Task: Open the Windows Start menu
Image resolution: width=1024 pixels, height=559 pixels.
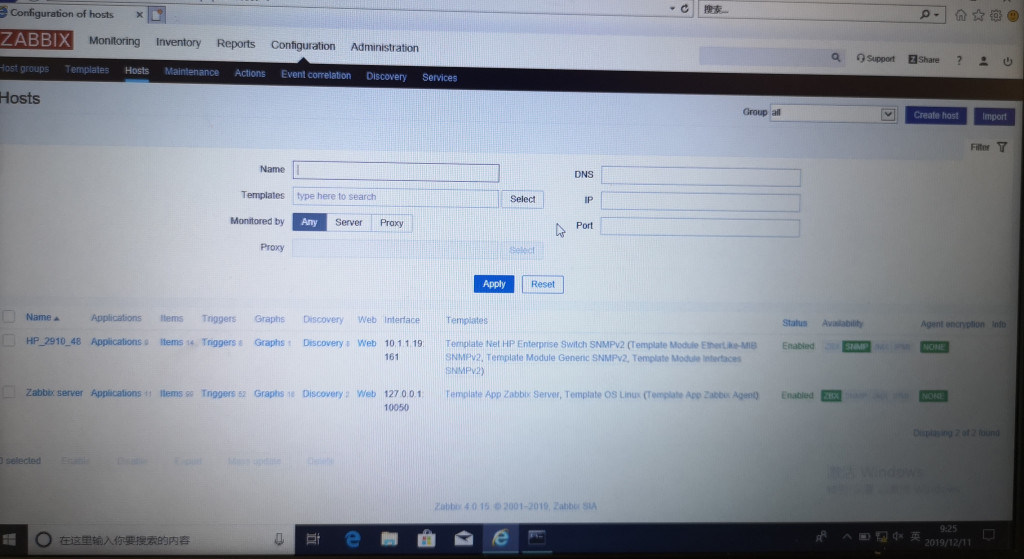Action: pos(9,539)
